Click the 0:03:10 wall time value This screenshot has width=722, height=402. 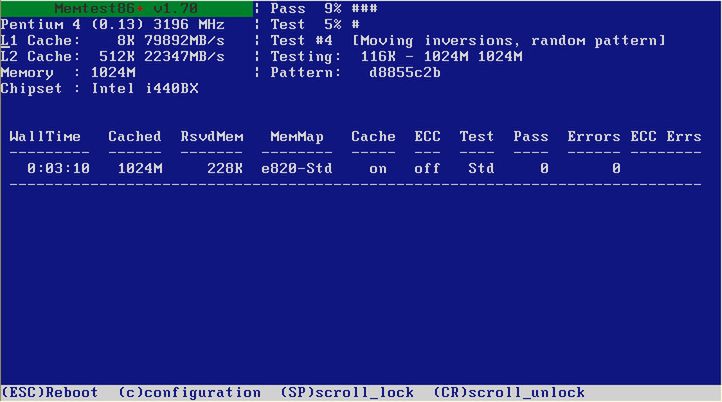pyautogui.click(x=58, y=169)
